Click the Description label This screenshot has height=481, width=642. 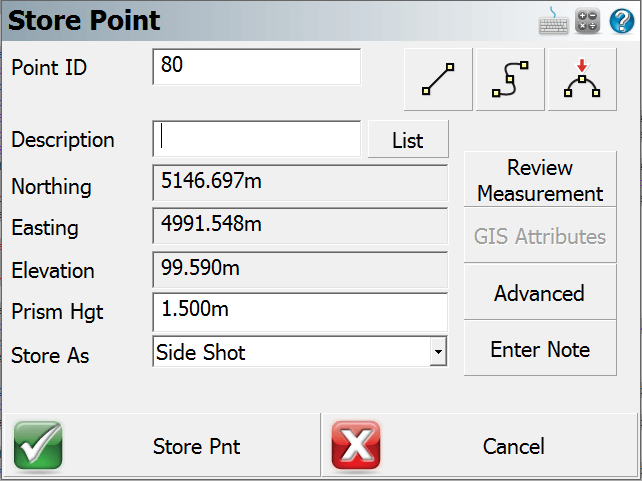pyautogui.click(x=63, y=140)
